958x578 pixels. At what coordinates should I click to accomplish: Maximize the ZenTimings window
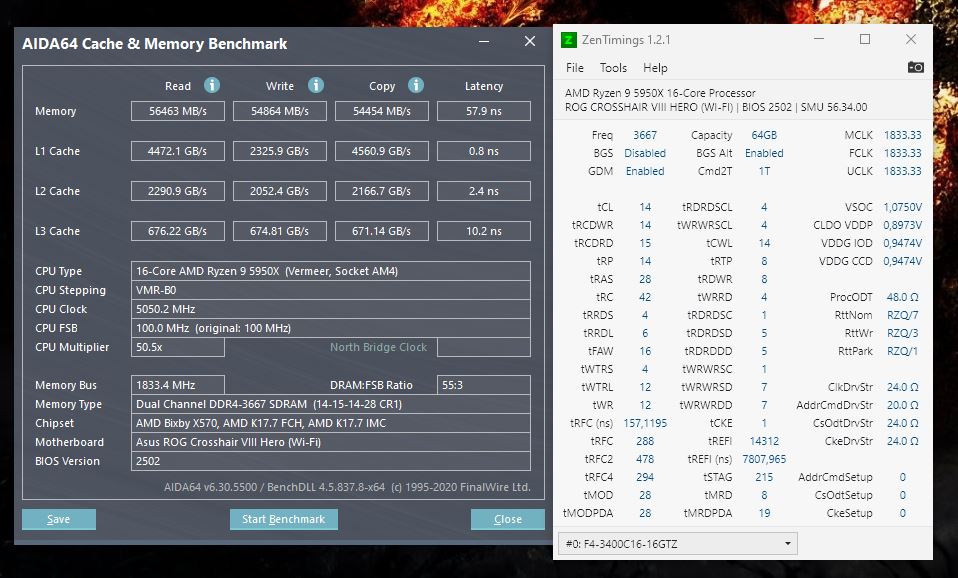(x=865, y=39)
